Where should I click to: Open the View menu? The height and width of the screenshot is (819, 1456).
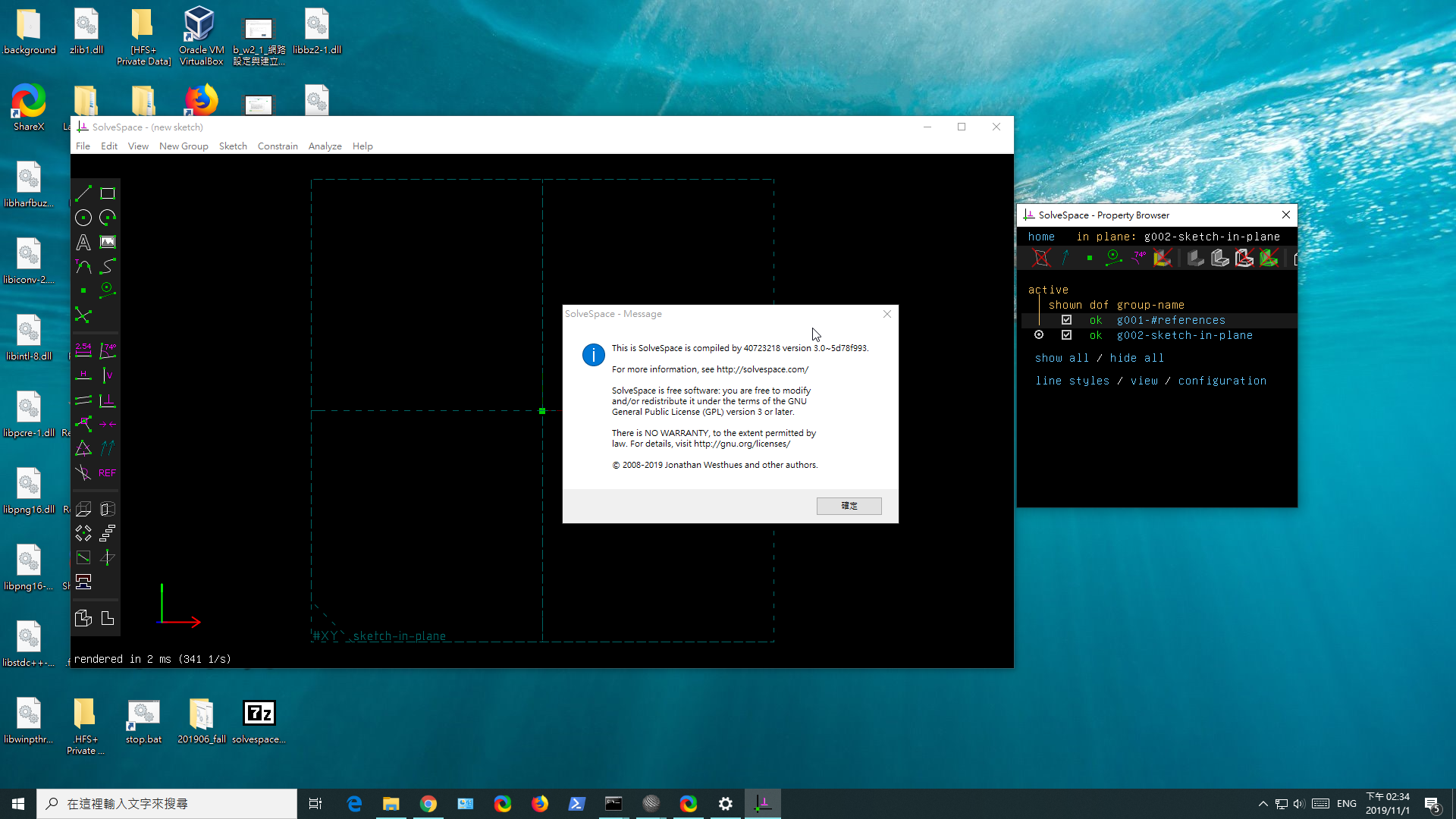coord(138,146)
